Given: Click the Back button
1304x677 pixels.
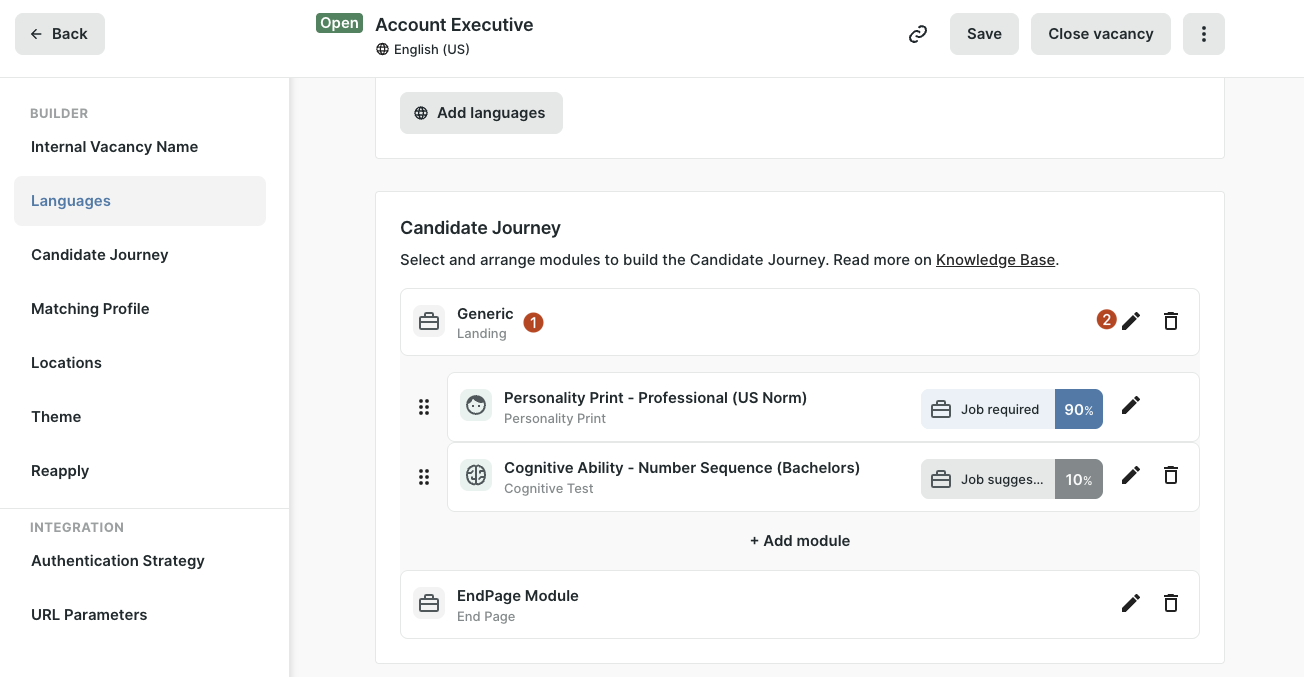Looking at the screenshot, I should pyautogui.click(x=60, y=34).
